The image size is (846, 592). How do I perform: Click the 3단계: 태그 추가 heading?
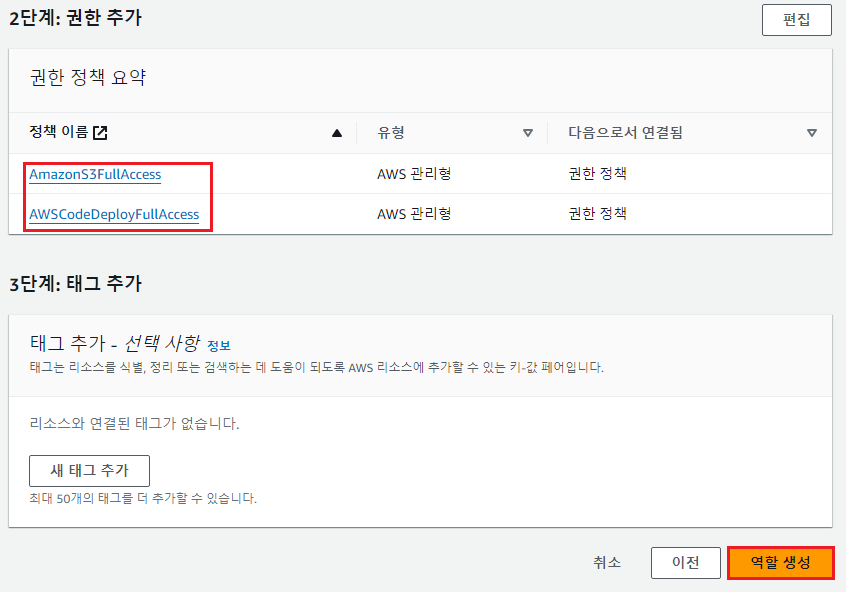(76, 283)
